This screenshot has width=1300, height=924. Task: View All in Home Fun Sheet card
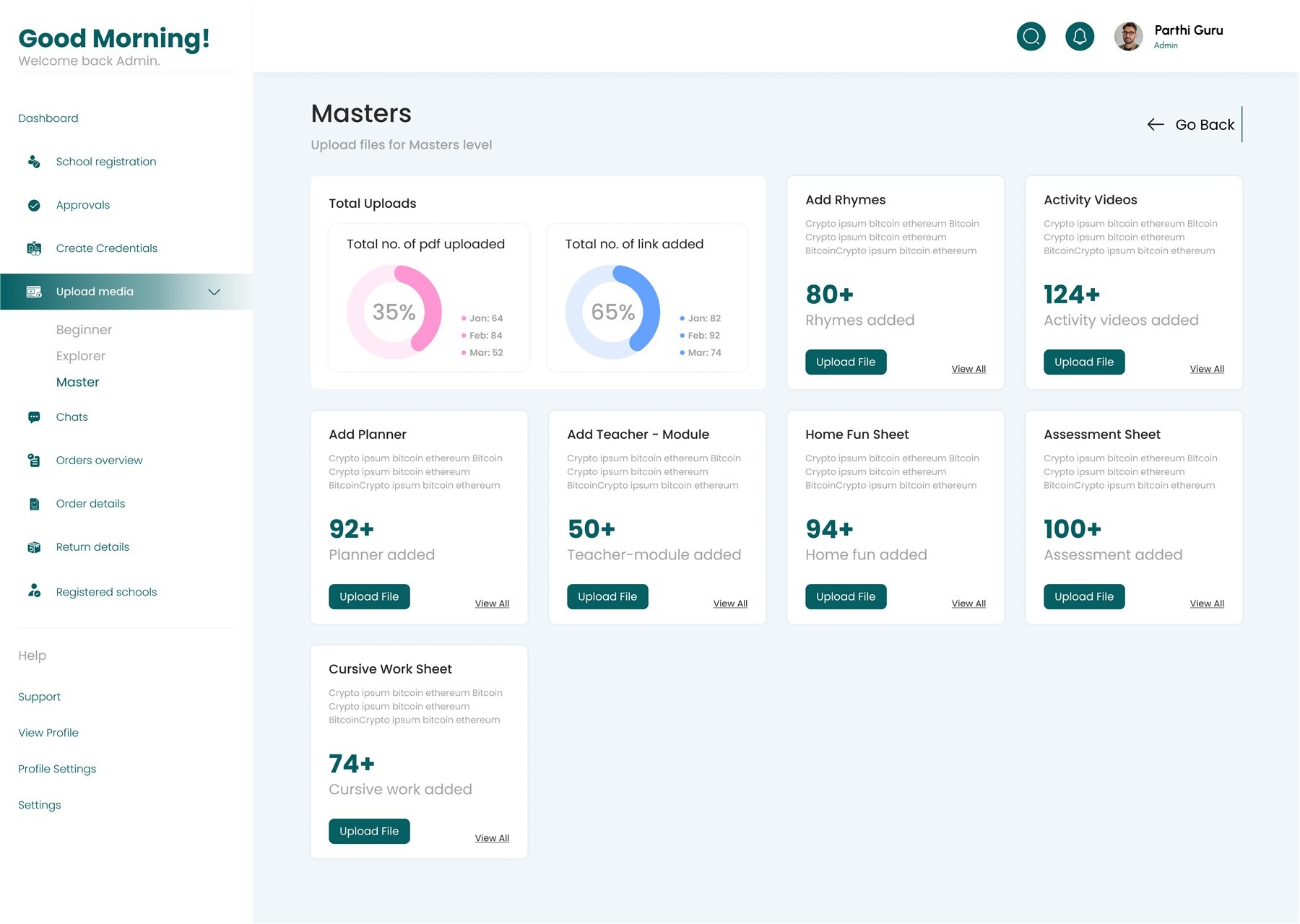(x=968, y=603)
